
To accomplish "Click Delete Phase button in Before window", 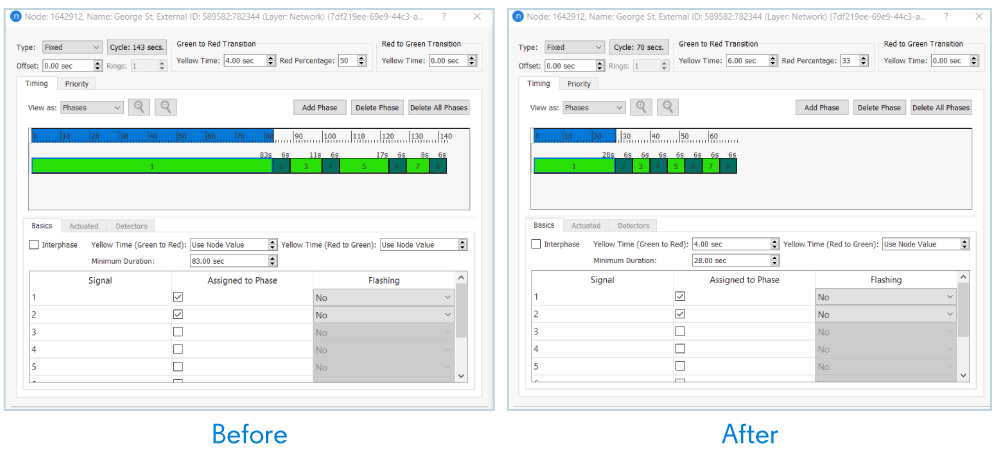I will 378,108.
